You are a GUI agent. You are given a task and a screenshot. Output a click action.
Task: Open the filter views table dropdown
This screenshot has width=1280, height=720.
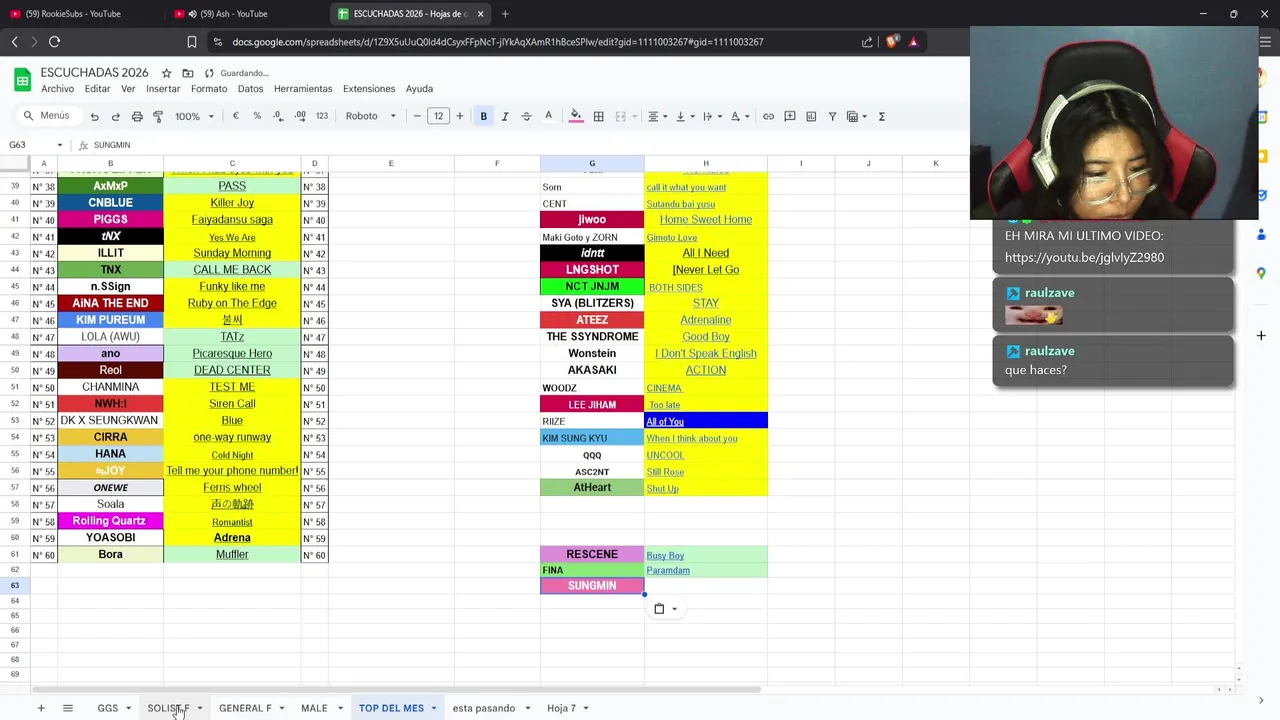point(856,116)
